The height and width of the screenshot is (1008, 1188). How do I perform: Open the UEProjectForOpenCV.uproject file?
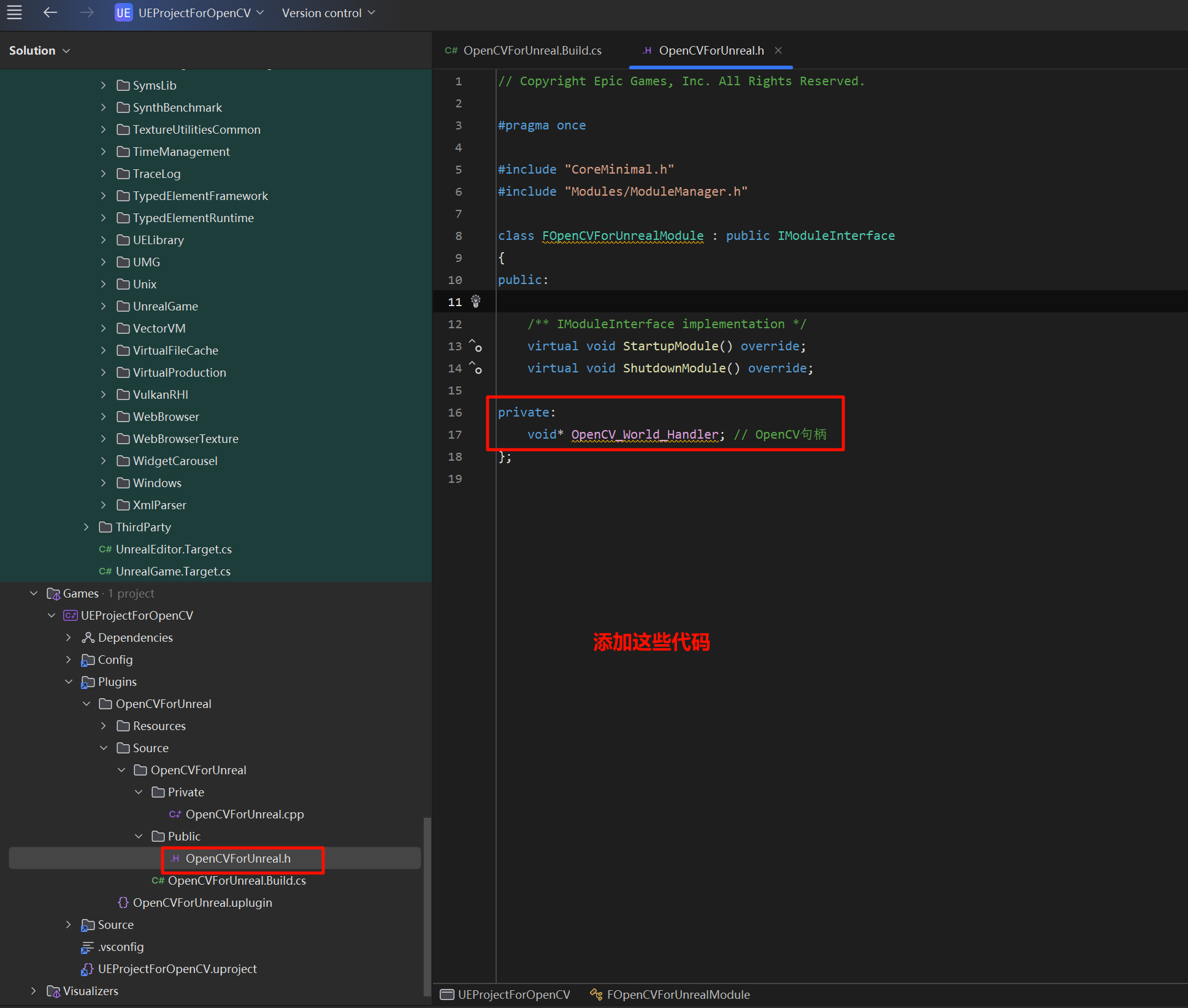tap(177, 969)
